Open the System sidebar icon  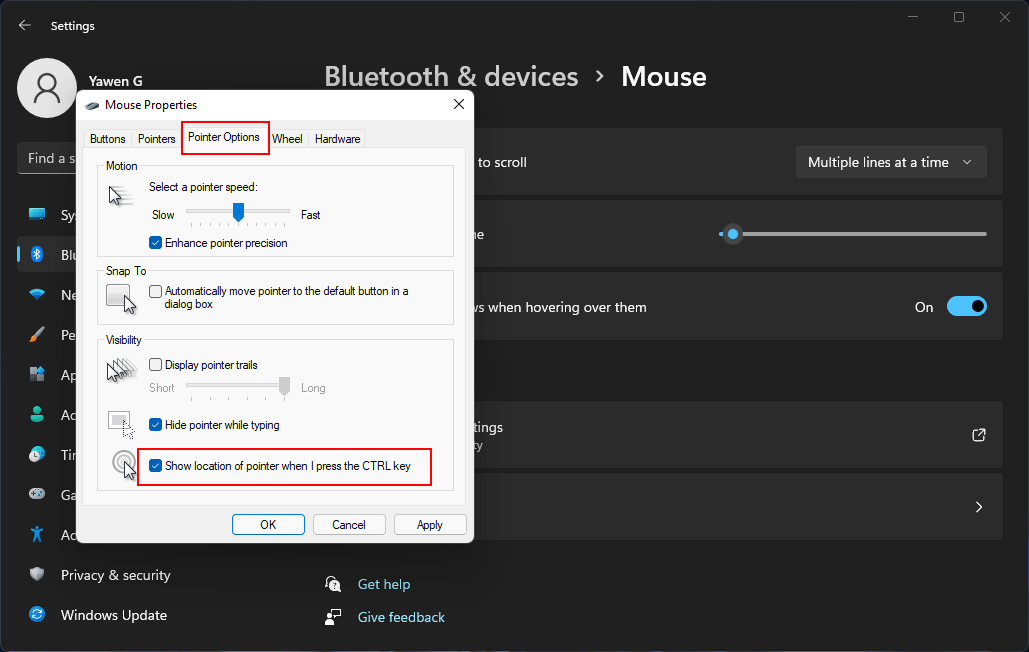(37, 214)
